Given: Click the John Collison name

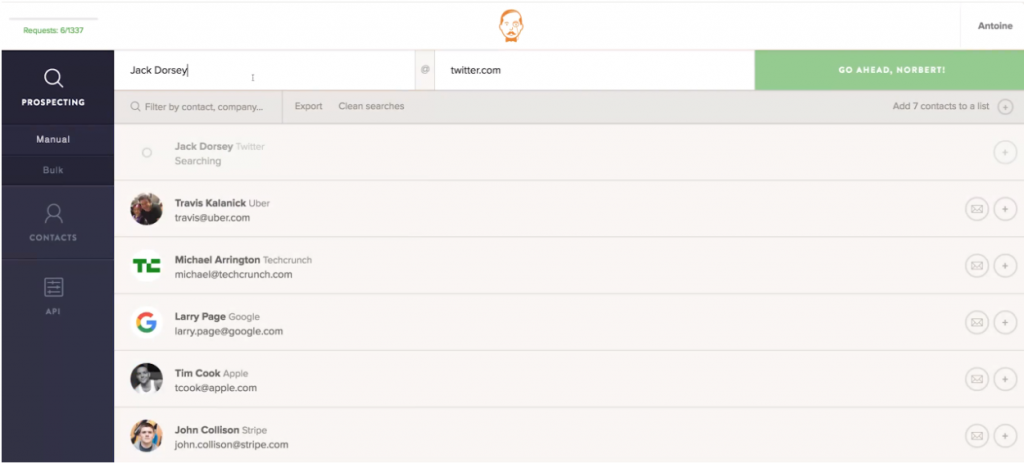Looking at the screenshot, I should (x=206, y=430).
